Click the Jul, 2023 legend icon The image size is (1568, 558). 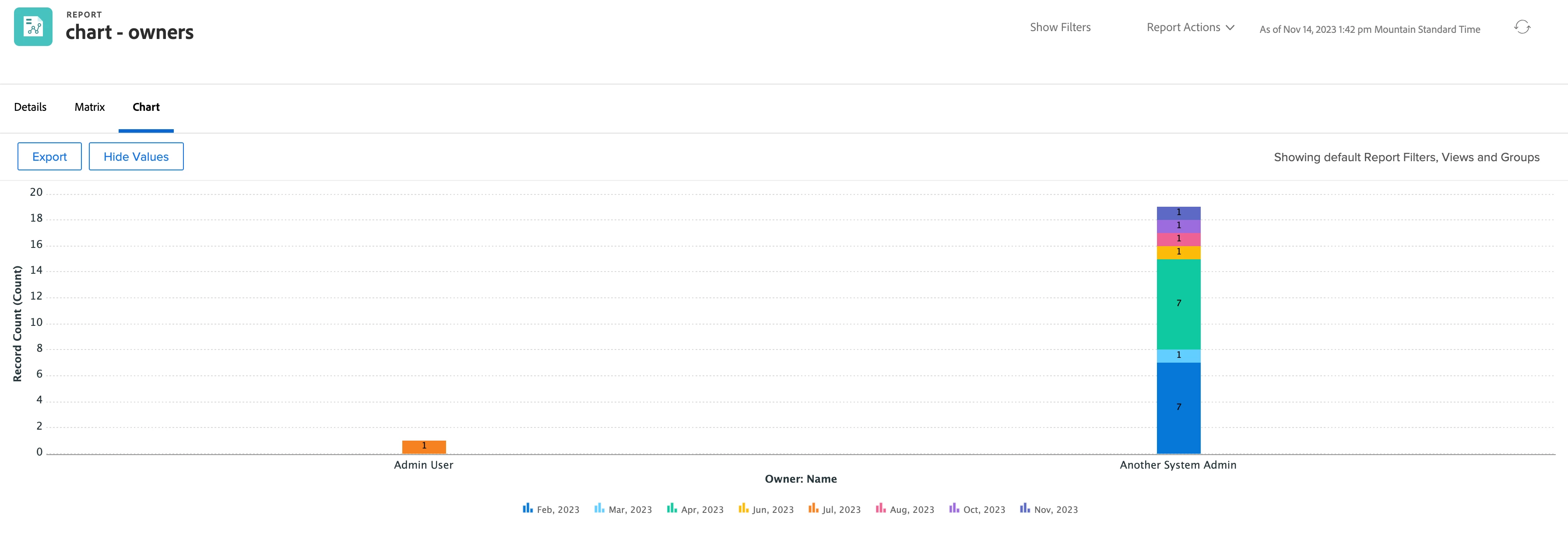click(x=813, y=508)
